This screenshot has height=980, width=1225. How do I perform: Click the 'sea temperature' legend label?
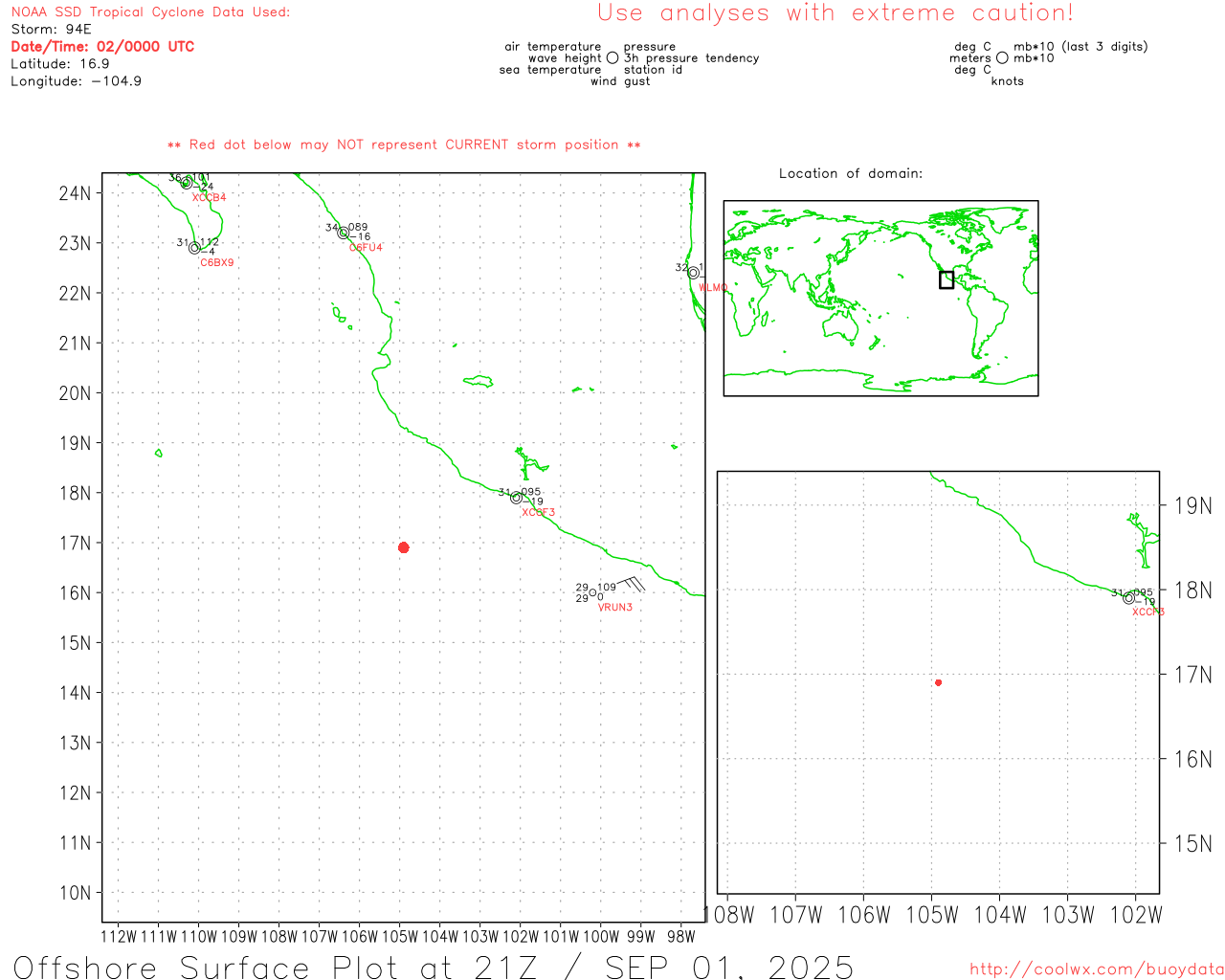click(550, 70)
